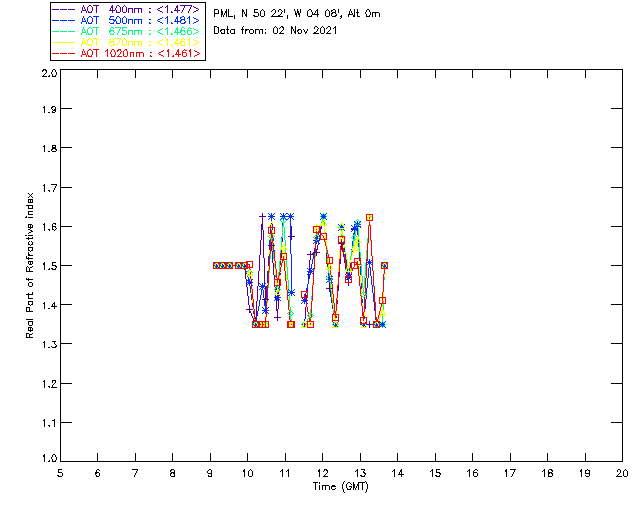Click the y-axis tick label '1.9'
Viewport: 640px width, 512px height.
[49, 109]
